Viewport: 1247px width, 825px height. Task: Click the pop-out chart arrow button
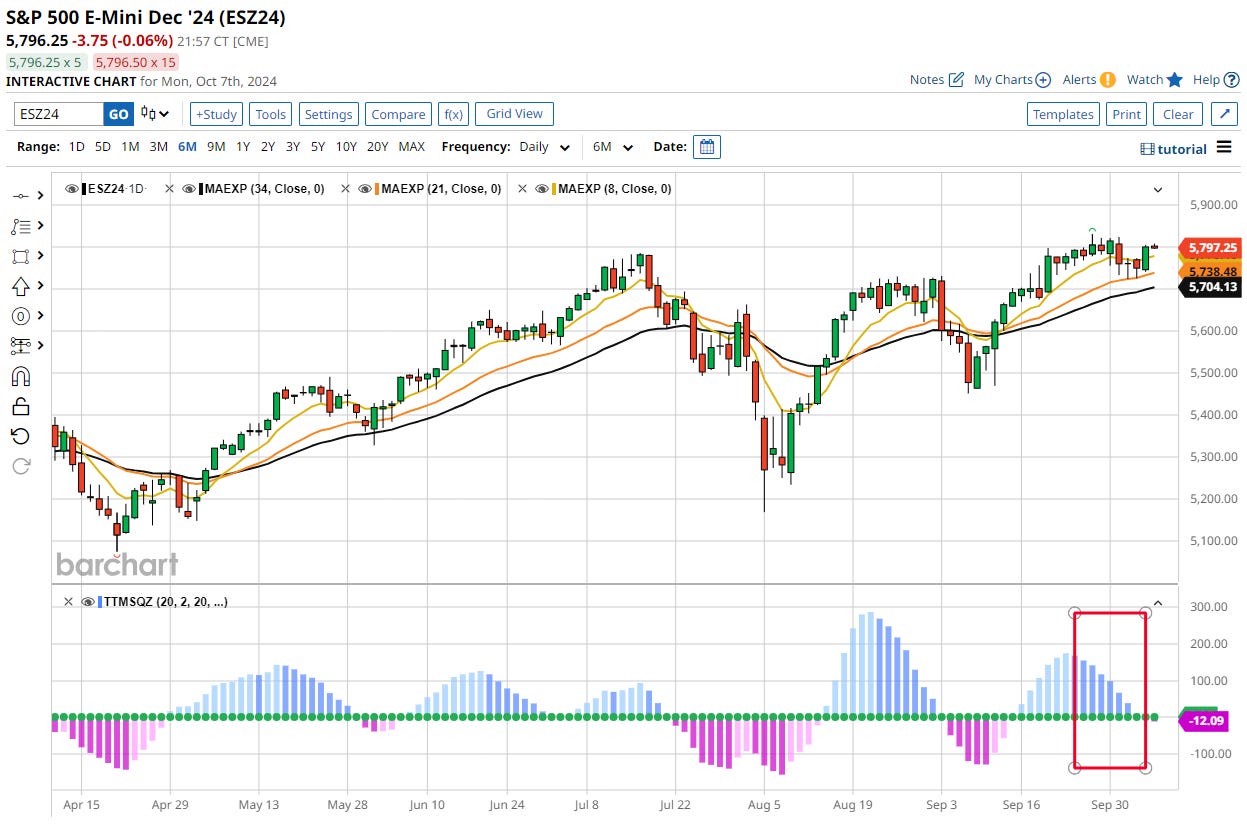(1224, 114)
